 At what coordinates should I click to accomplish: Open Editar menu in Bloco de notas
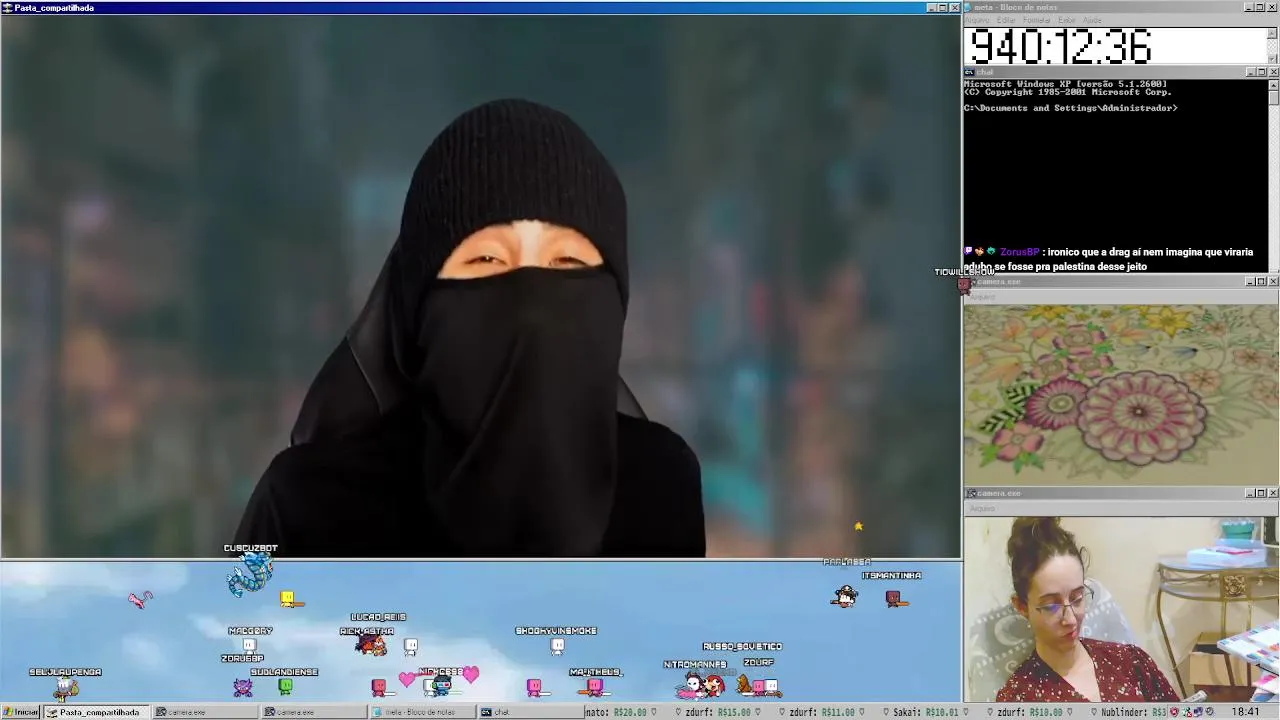tap(1006, 20)
